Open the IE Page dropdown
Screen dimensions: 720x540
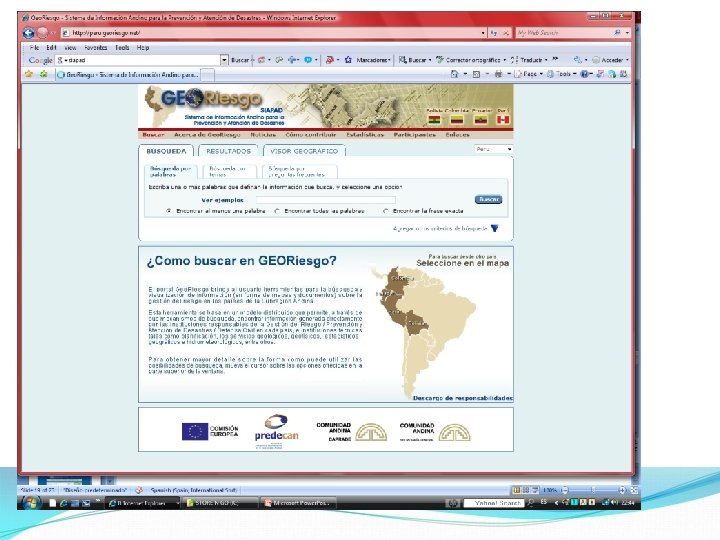(528, 74)
